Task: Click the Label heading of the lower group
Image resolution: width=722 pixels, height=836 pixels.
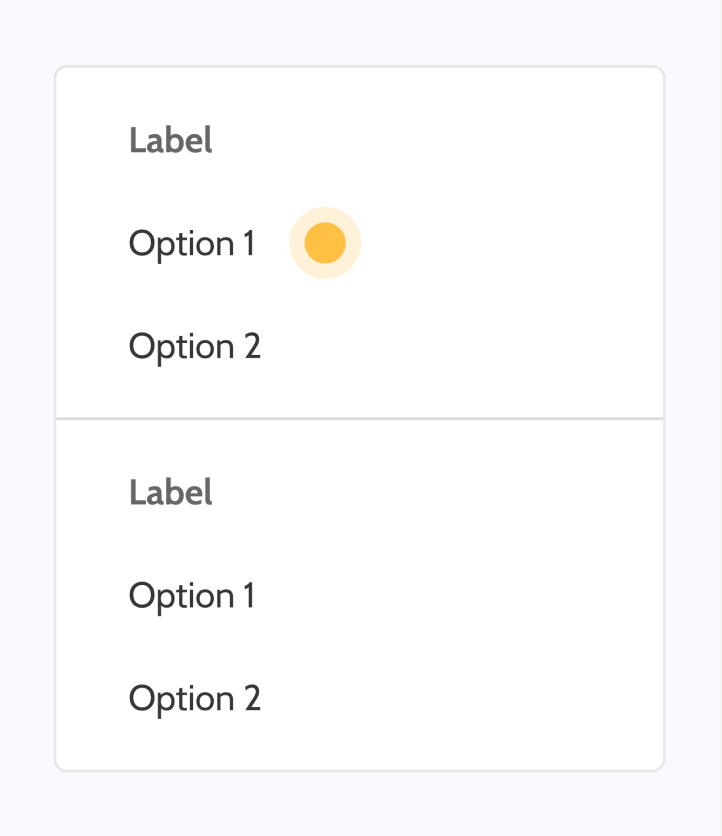Action: click(x=171, y=493)
